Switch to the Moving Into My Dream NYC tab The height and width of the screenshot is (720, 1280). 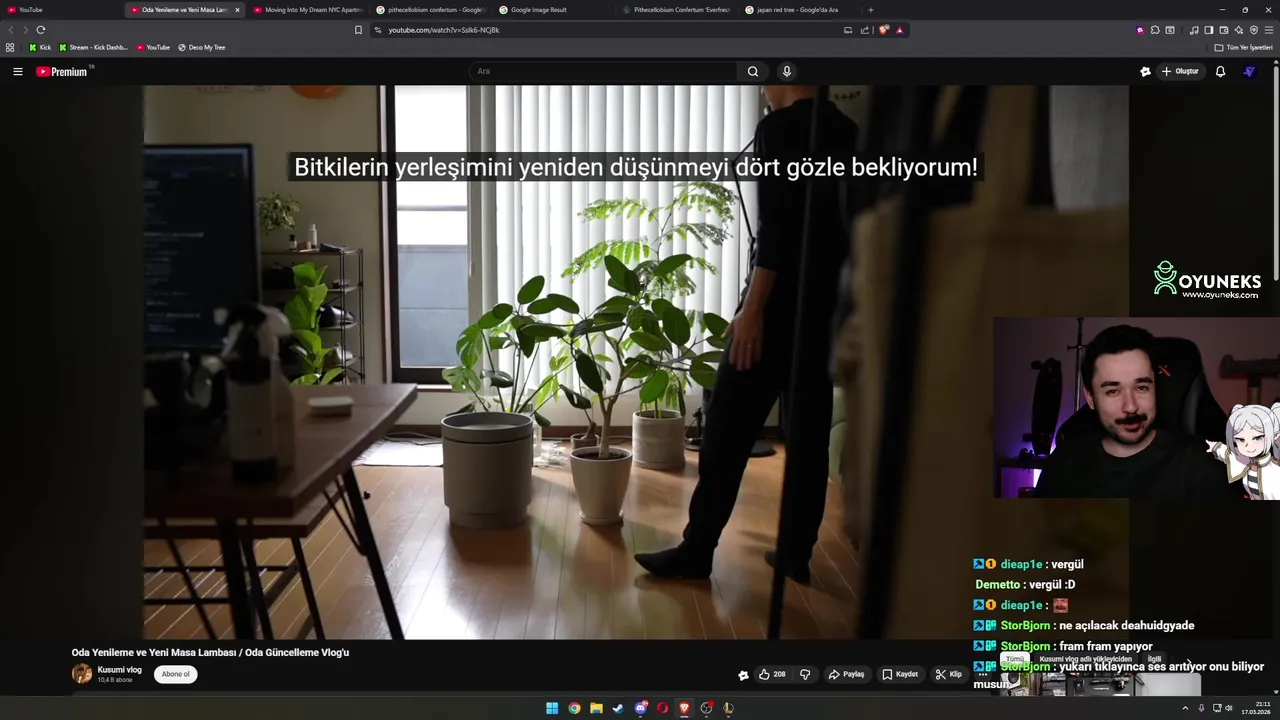(308, 10)
